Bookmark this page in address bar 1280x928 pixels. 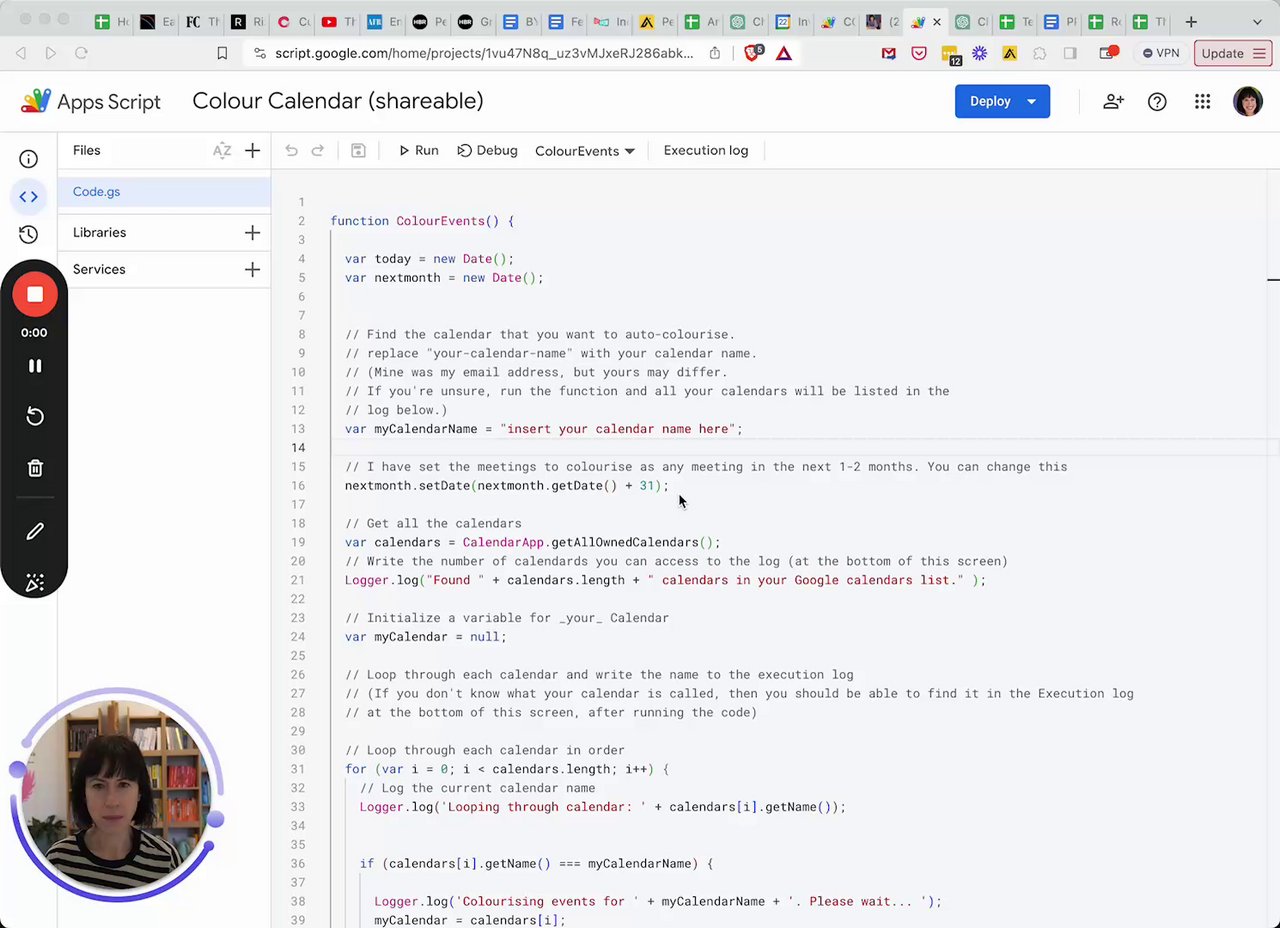coord(222,53)
